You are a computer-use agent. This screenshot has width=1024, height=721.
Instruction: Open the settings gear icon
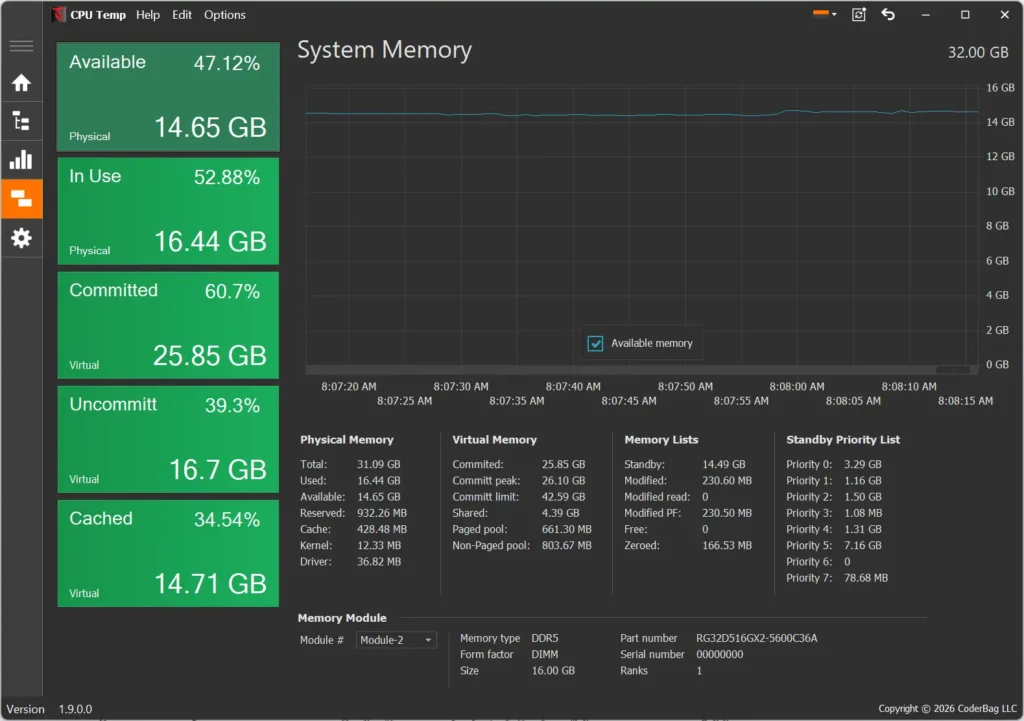click(22, 238)
